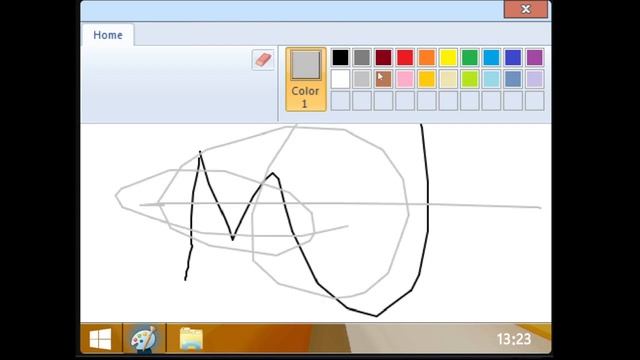Choose the orange color swatch

point(427,58)
